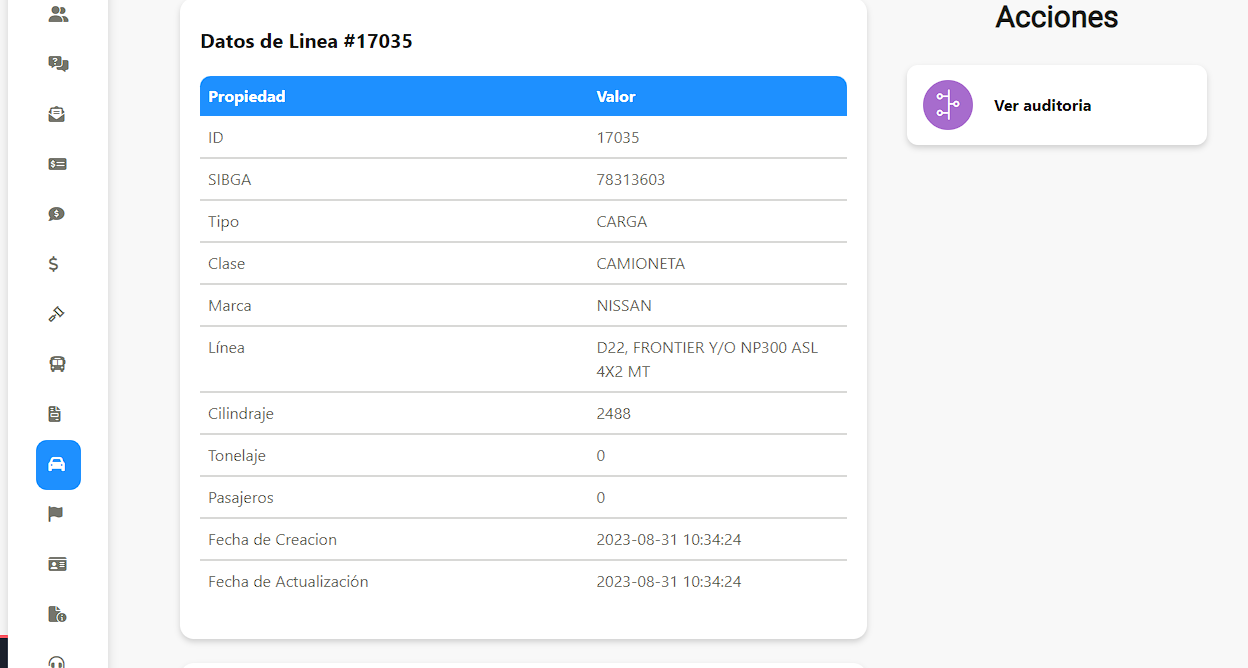Image resolution: width=1248 pixels, height=668 pixels.
Task: Click the Clase property label
Action: click(227, 264)
